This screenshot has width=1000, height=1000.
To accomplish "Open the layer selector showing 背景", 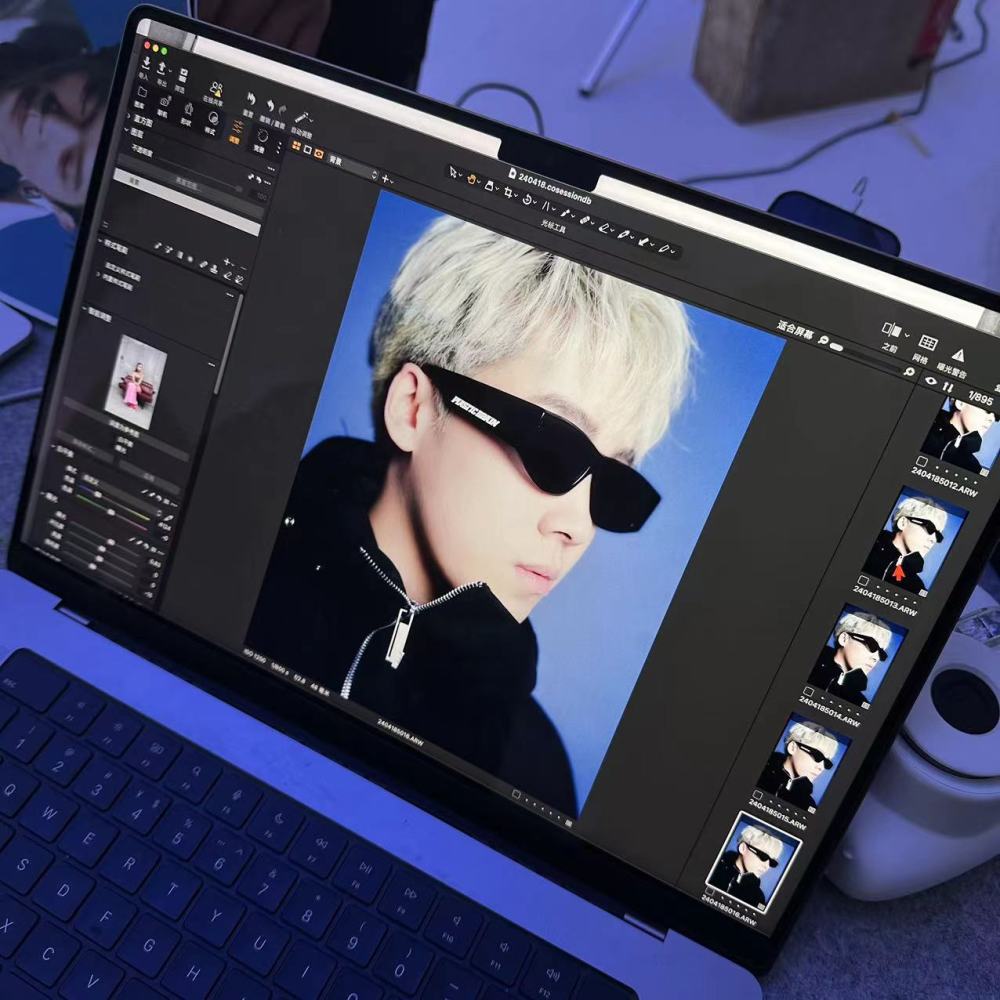I will pos(353,167).
